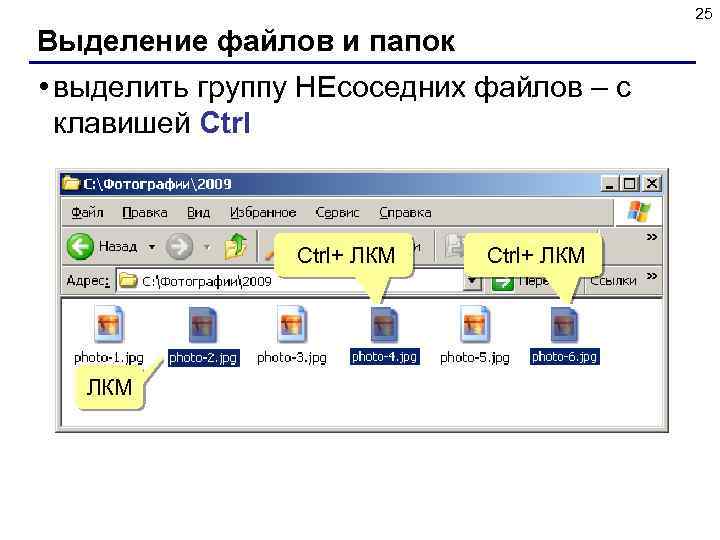720x540 pixels.
Task: Click the folder icon in the title bar
Action: [x=71, y=183]
